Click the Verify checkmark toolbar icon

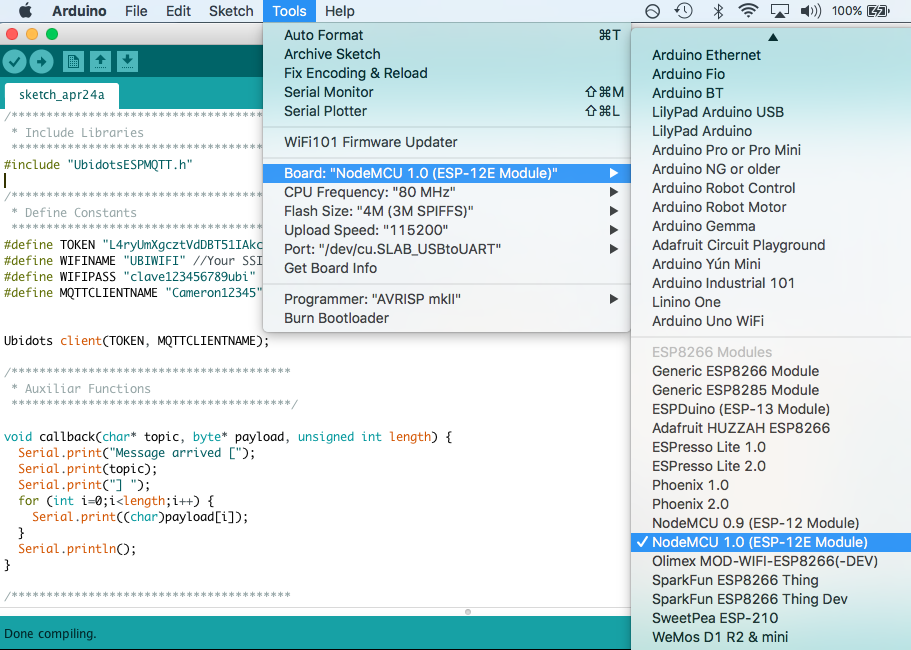[x=15, y=62]
